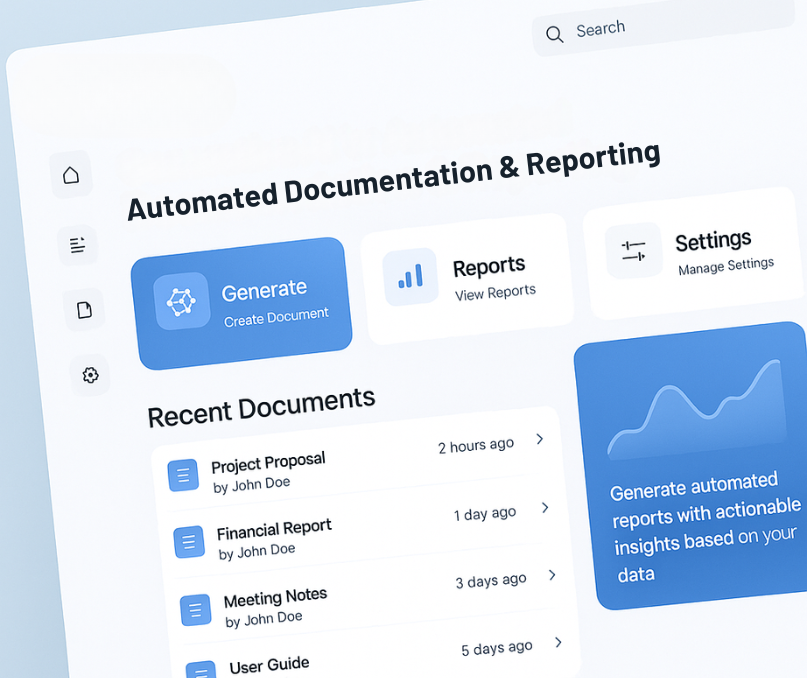Click the "2 hours ago" timestamp
Screen dimensions: 807x678
476,445
